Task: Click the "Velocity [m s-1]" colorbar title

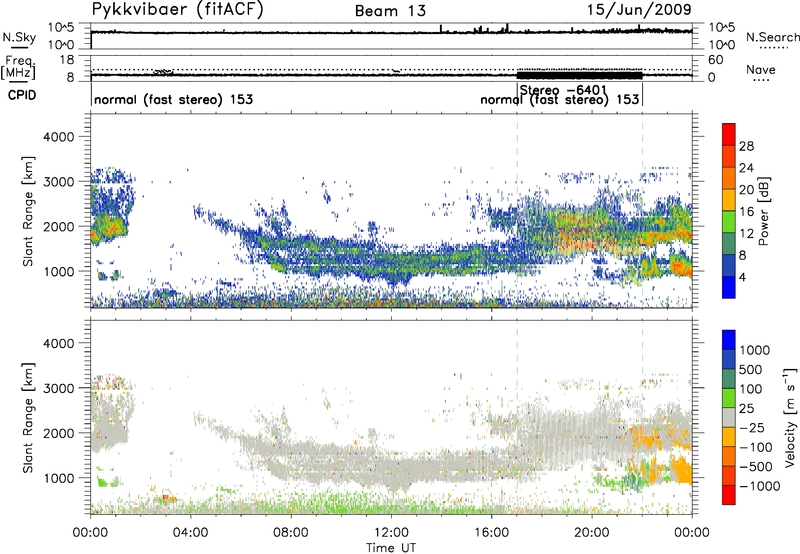Action: point(790,417)
